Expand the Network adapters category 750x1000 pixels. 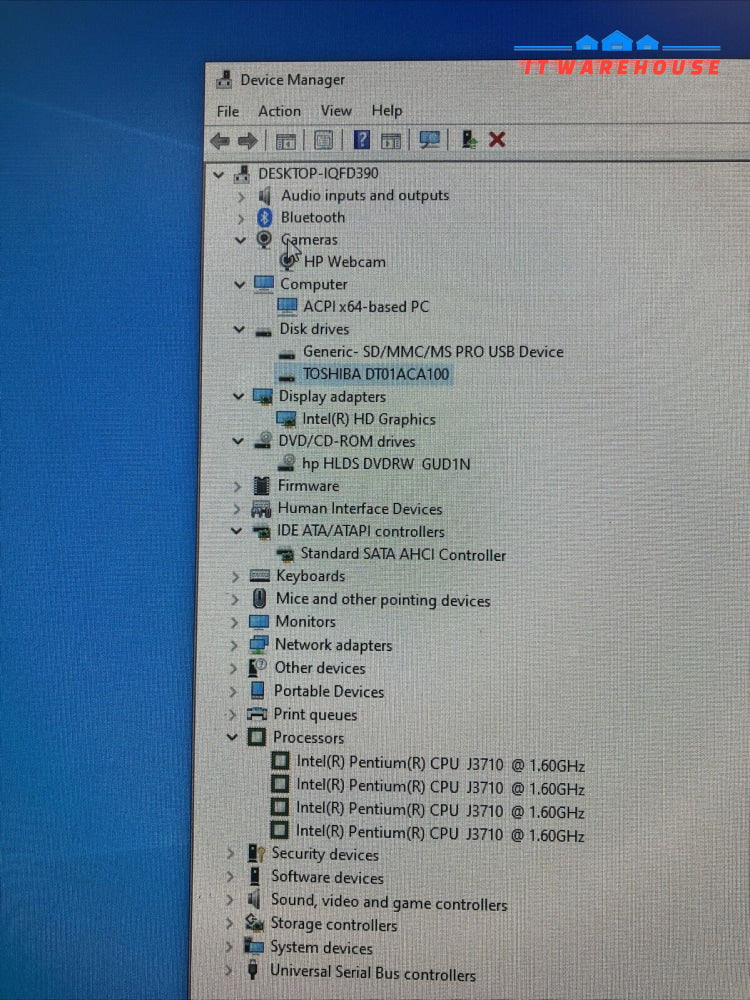point(235,645)
